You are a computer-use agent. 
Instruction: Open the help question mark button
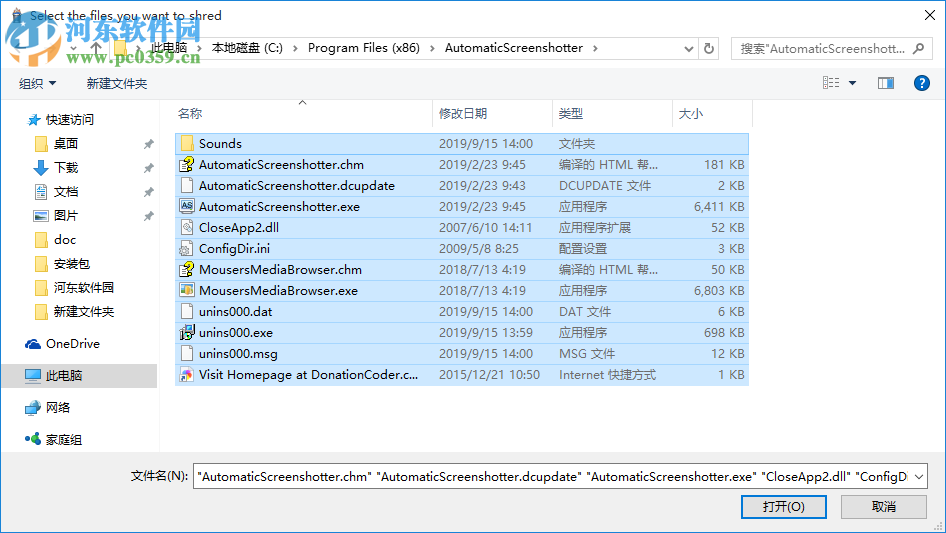pos(922,83)
